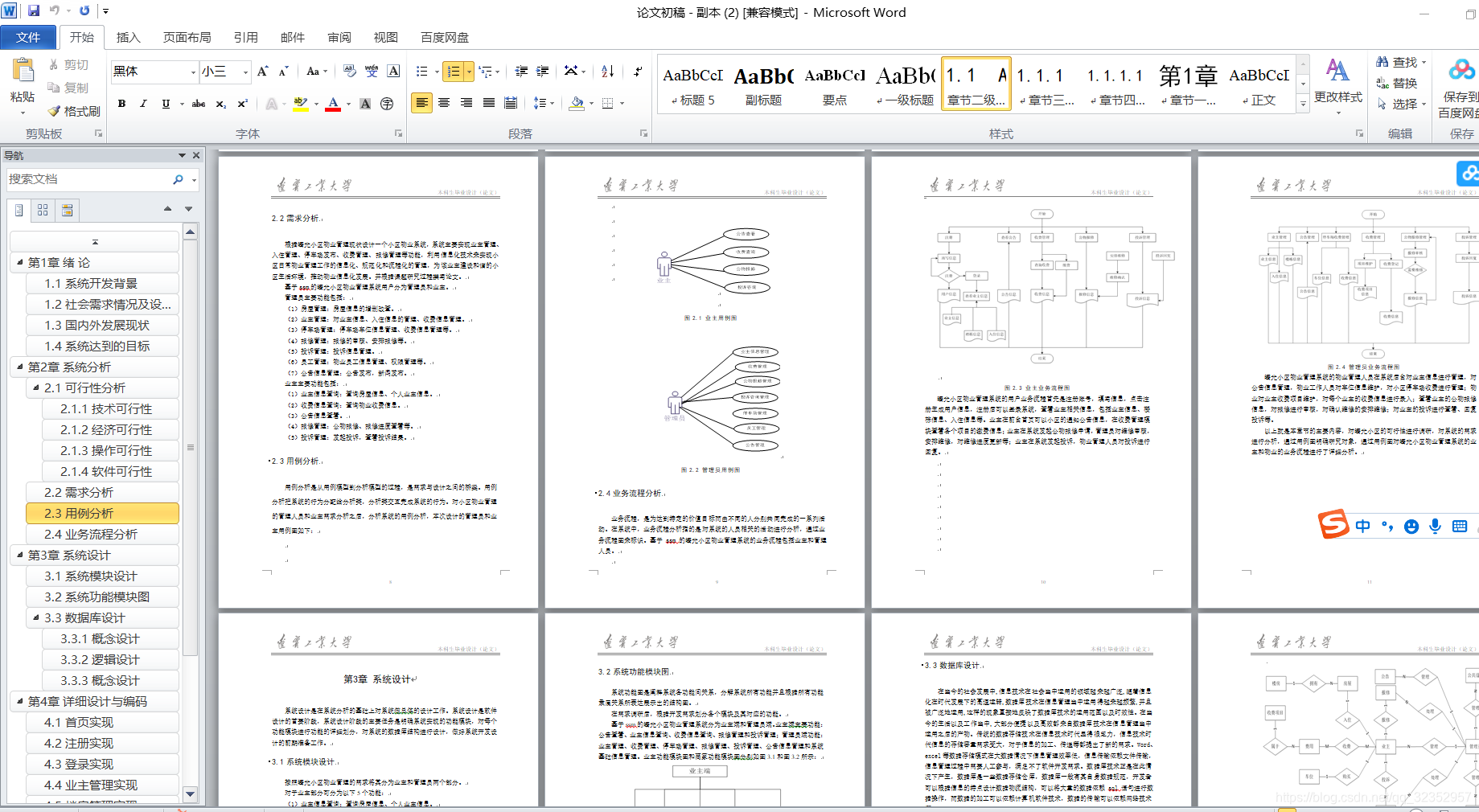Open the Baidu Netdisk save (保存到百度网盘) icon
The image size is (1479, 812).
(1461, 70)
